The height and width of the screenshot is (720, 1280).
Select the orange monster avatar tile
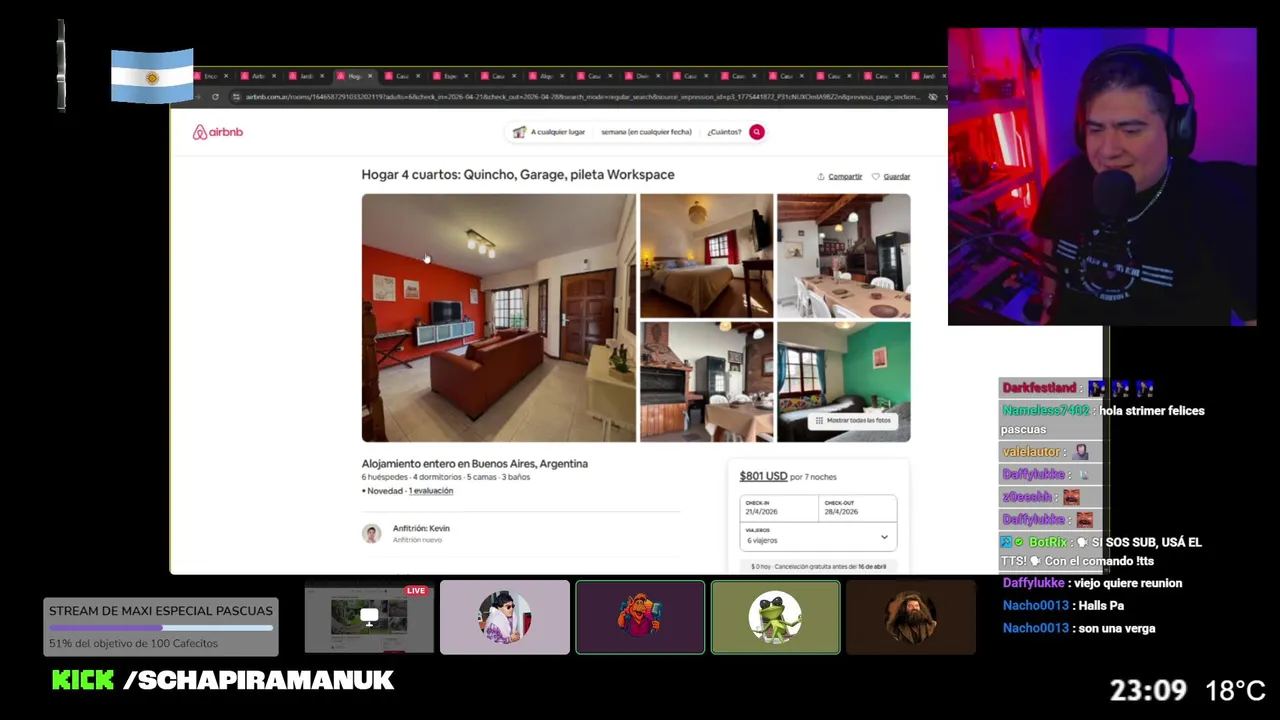pos(640,617)
